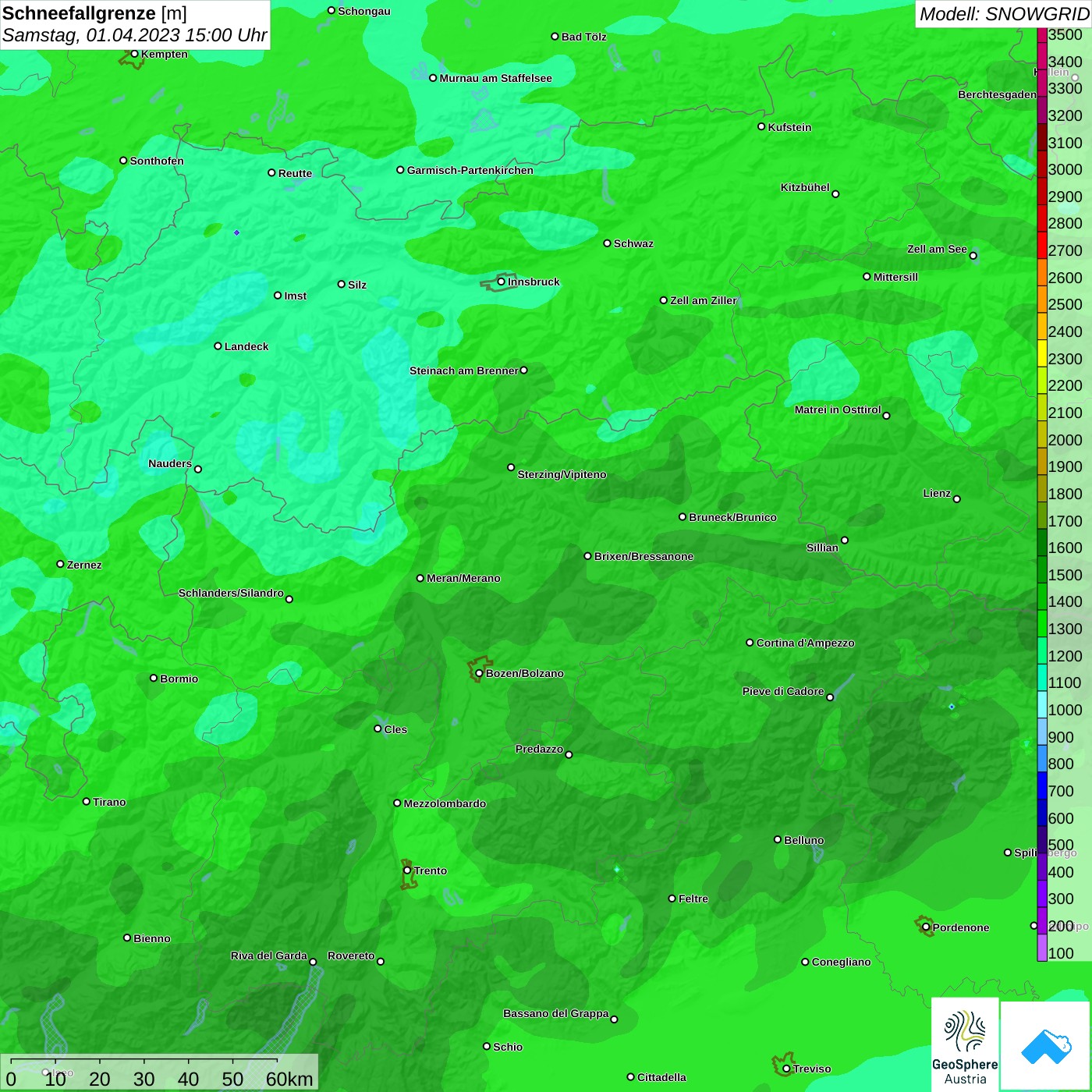Click the 'Modell: SNOWGRID' label
The width and height of the screenshot is (1092, 1092).
(1003, 13)
